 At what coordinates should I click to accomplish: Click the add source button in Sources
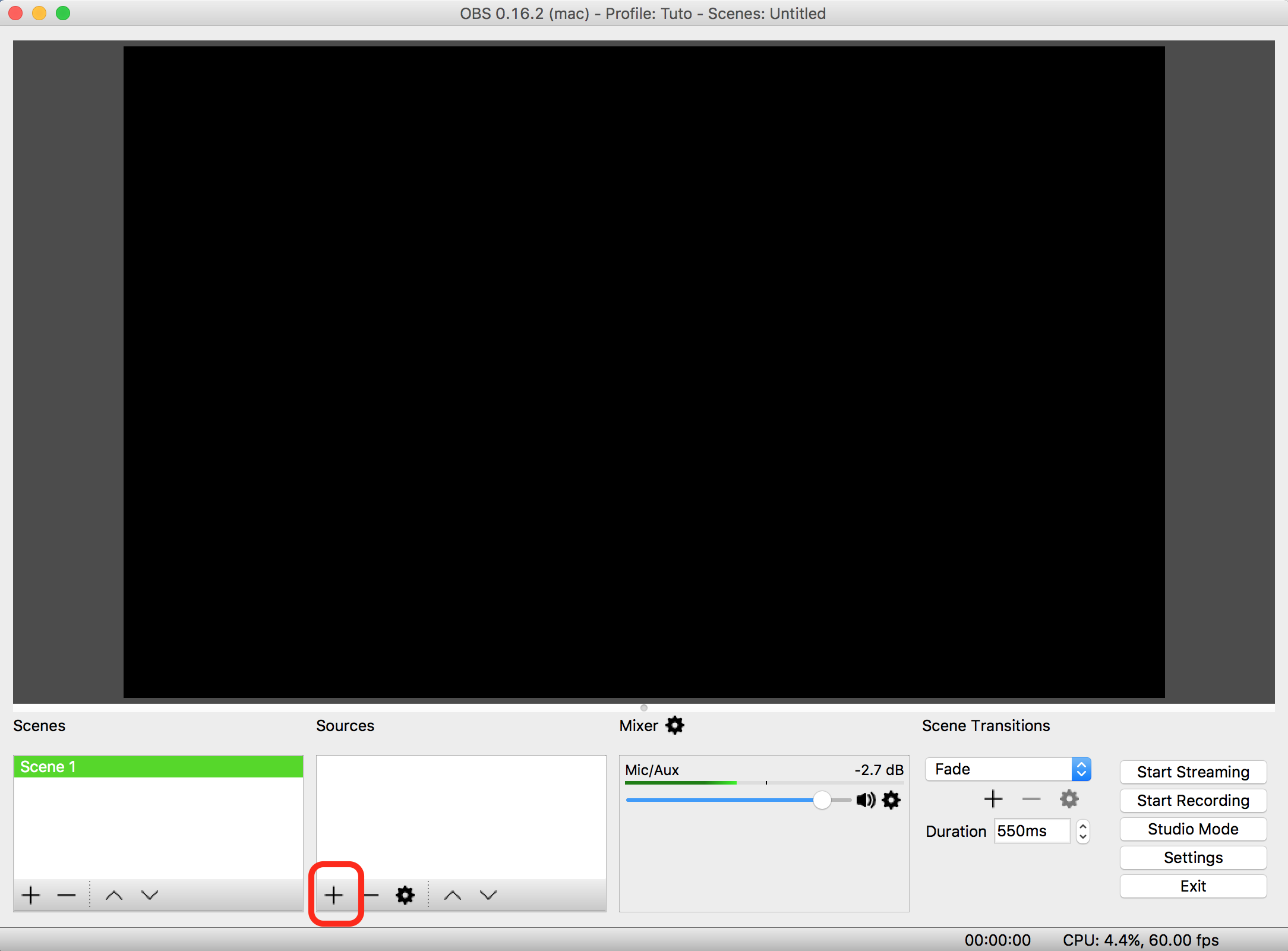pos(333,894)
